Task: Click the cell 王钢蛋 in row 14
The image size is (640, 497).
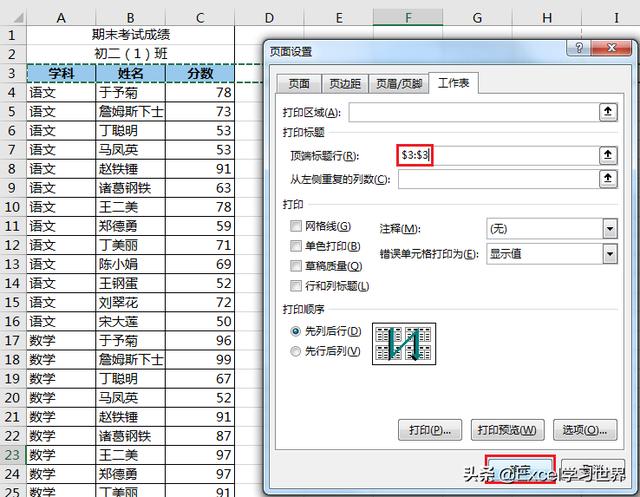Action: click(131, 283)
